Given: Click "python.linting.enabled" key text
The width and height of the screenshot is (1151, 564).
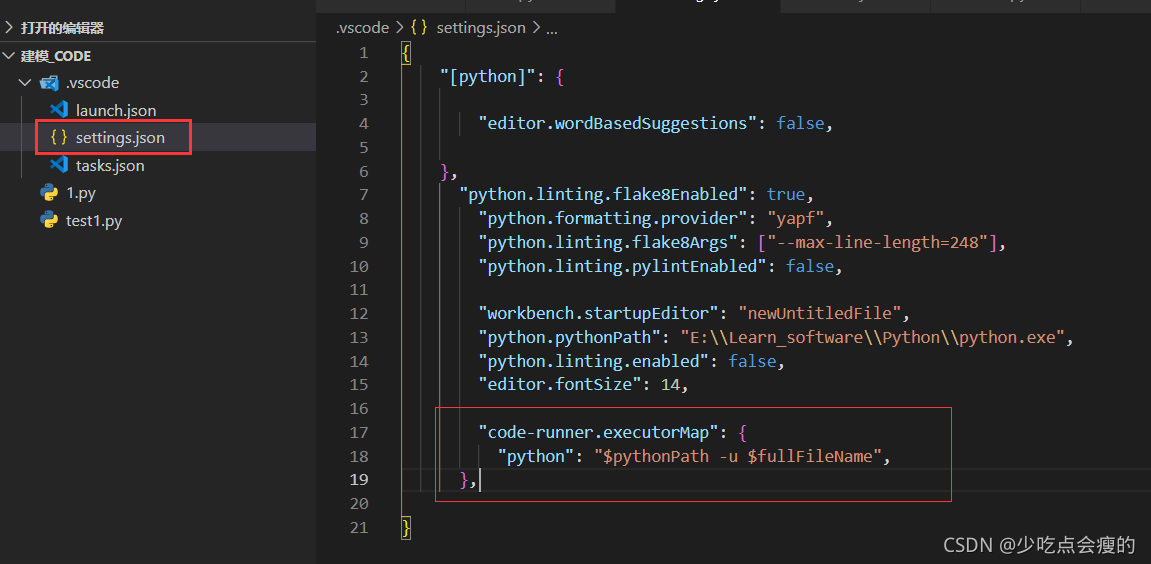Looking at the screenshot, I should (x=594, y=361).
